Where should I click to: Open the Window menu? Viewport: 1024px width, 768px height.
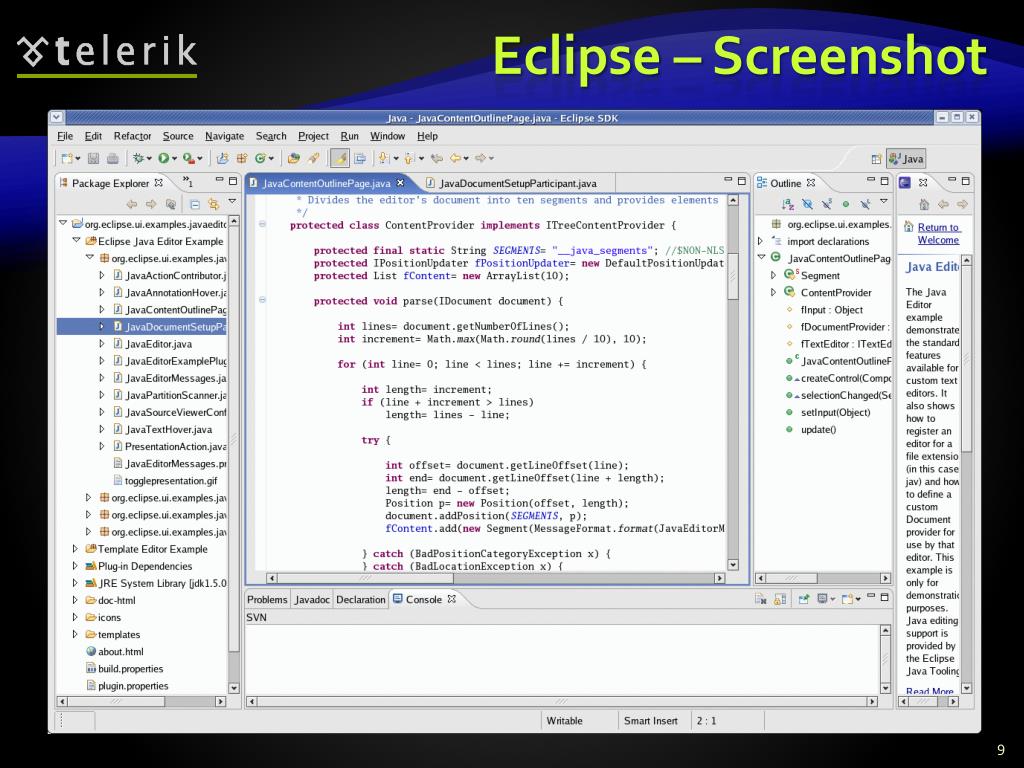coord(388,136)
